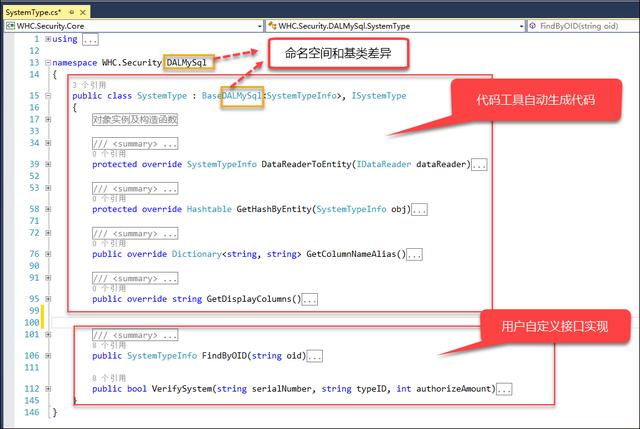Click 'IDataReader' parameter type on line 39
The image size is (640, 429).
384,164
